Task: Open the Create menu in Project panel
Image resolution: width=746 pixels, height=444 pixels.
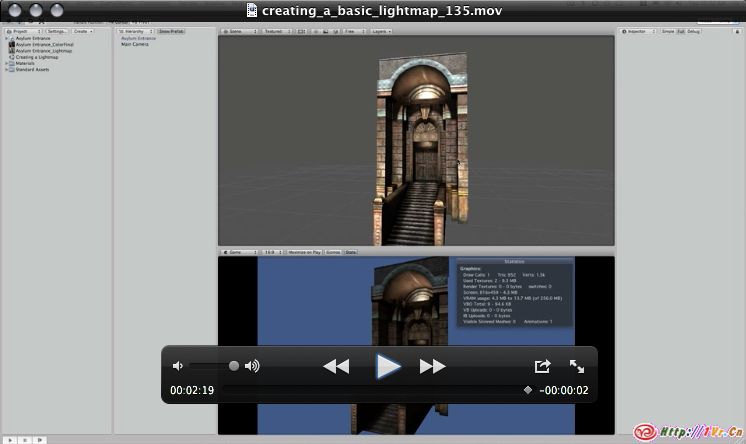Action: (81, 31)
